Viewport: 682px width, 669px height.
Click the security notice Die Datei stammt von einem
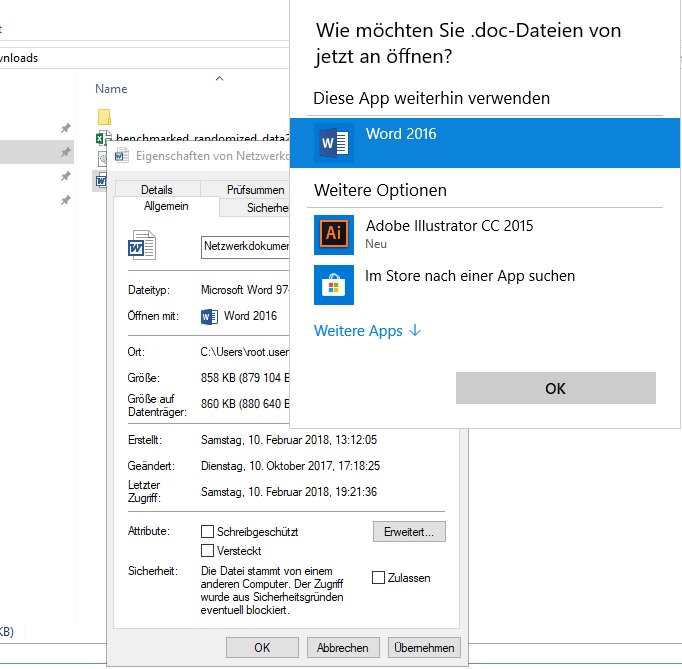click(272, 590)
